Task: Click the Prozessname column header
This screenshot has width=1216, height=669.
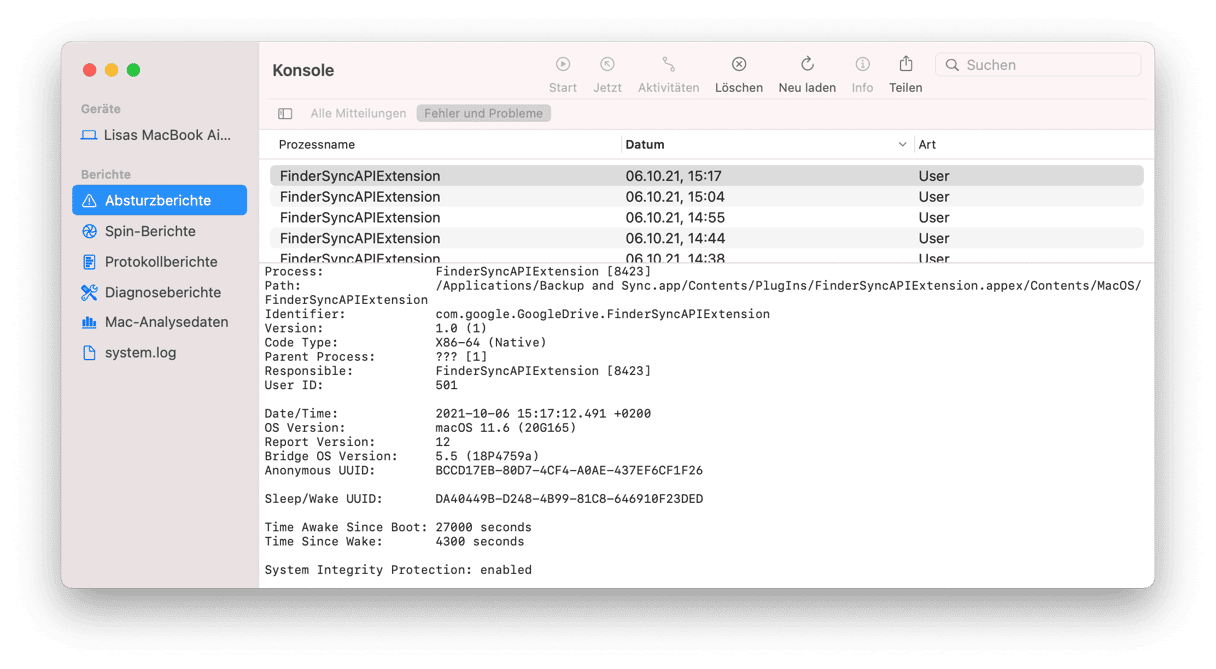Action: 317,145
